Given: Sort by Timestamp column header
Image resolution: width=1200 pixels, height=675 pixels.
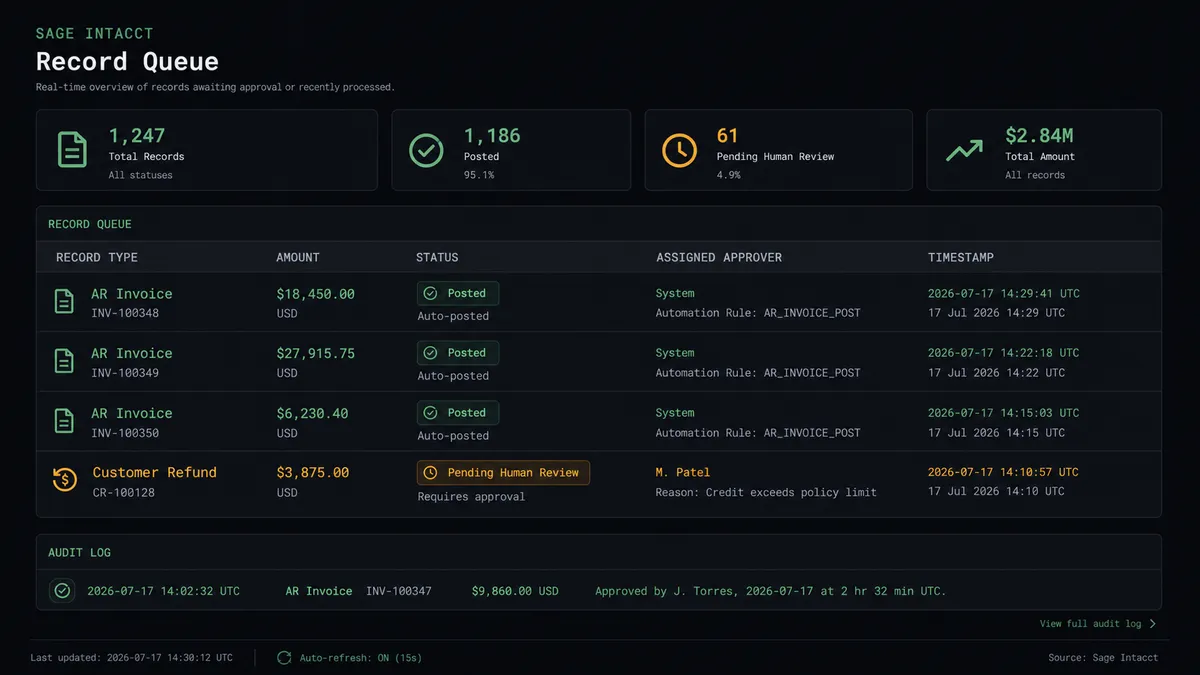Looking at the screenshot, I should click(x=961, y=257).
